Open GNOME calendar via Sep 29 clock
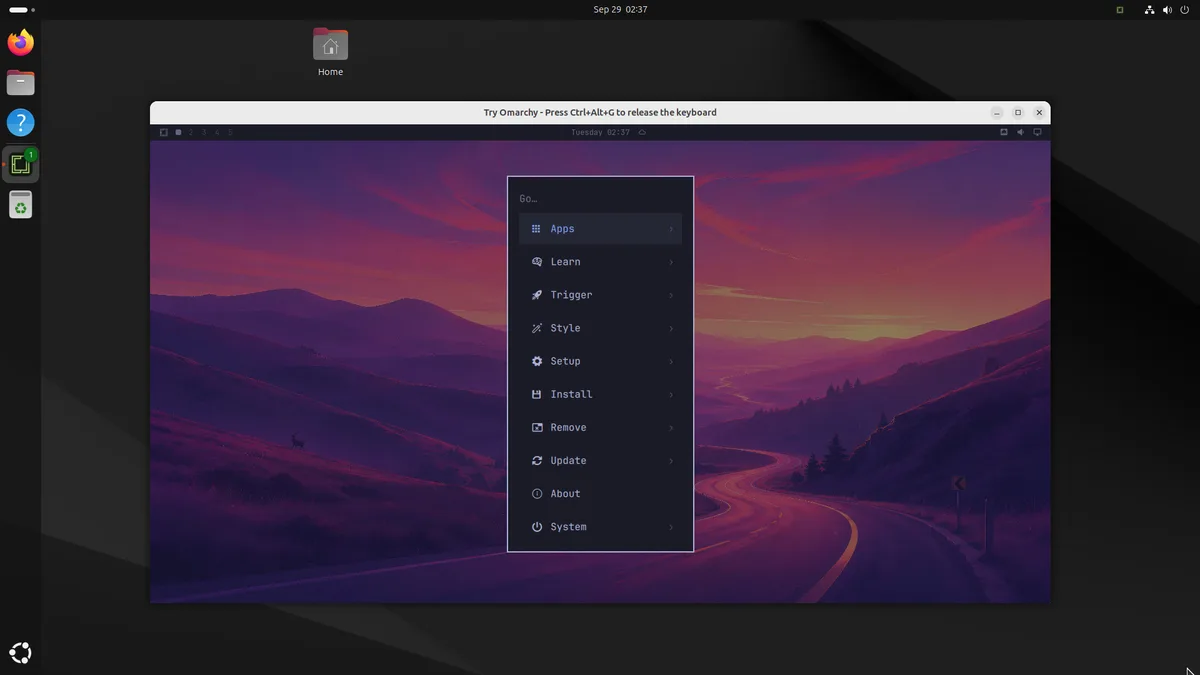 pos(620,9)
